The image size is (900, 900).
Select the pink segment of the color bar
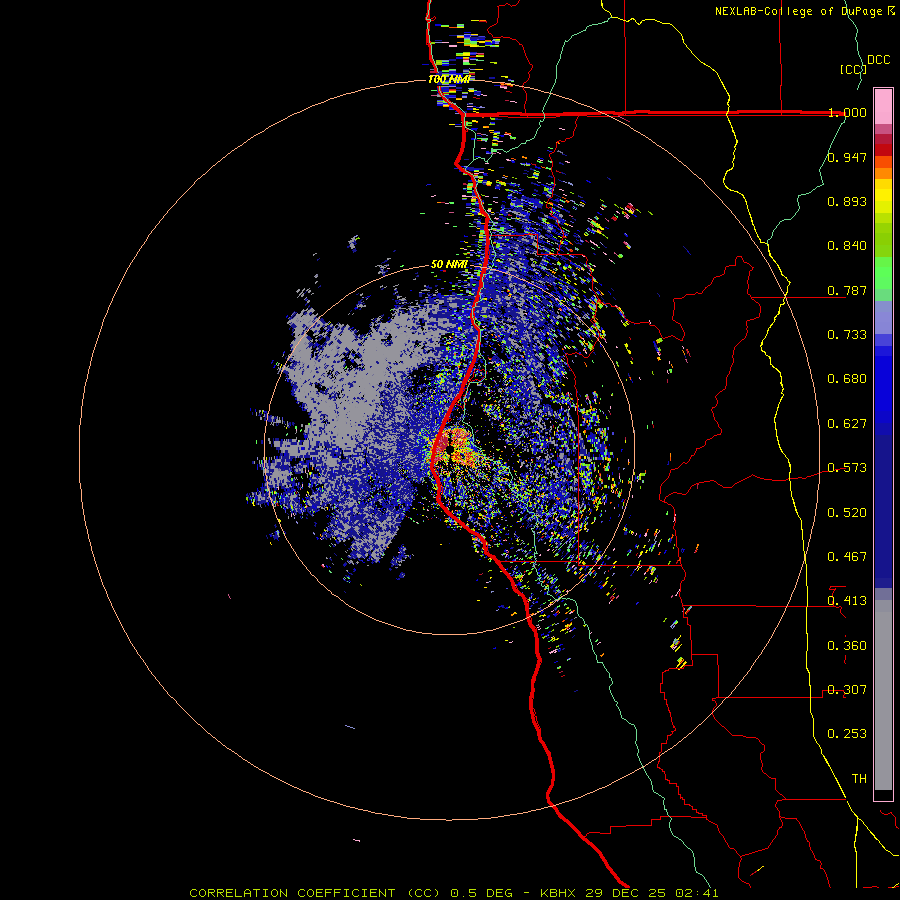click(883, 106)
